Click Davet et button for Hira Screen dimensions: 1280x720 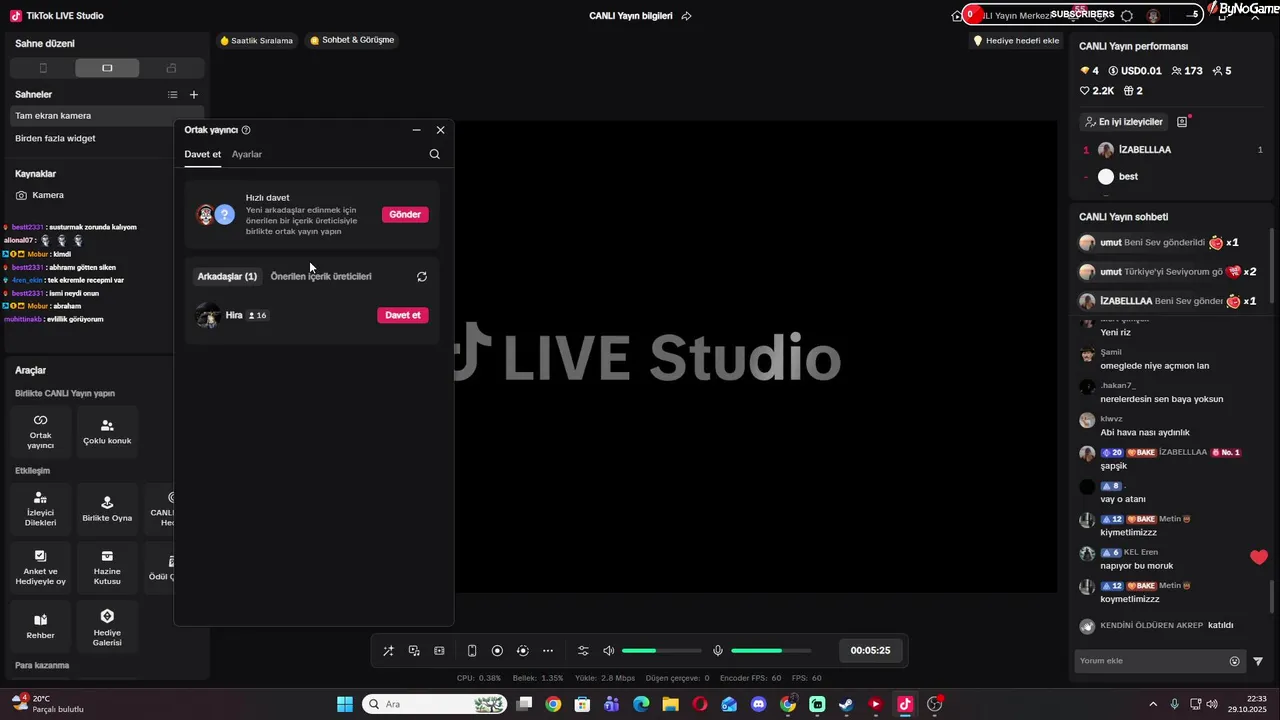point(403,315)
